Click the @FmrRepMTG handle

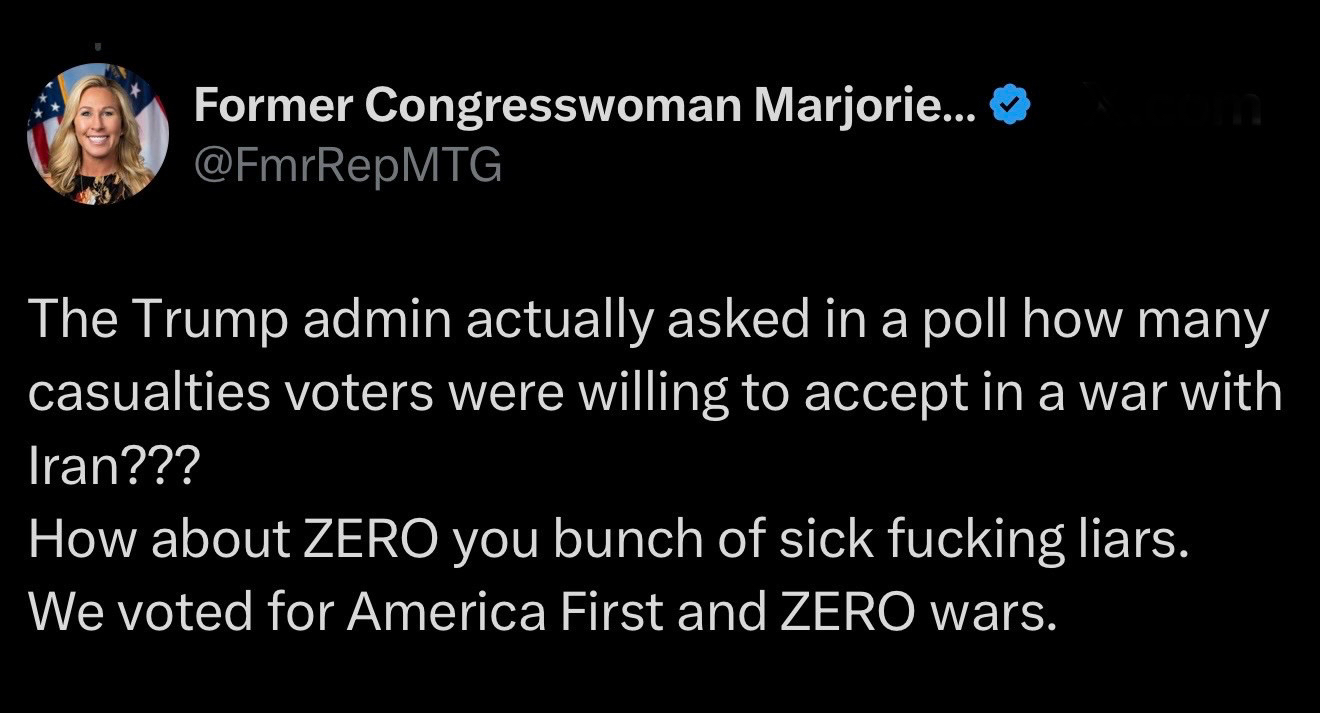point(346,167)
